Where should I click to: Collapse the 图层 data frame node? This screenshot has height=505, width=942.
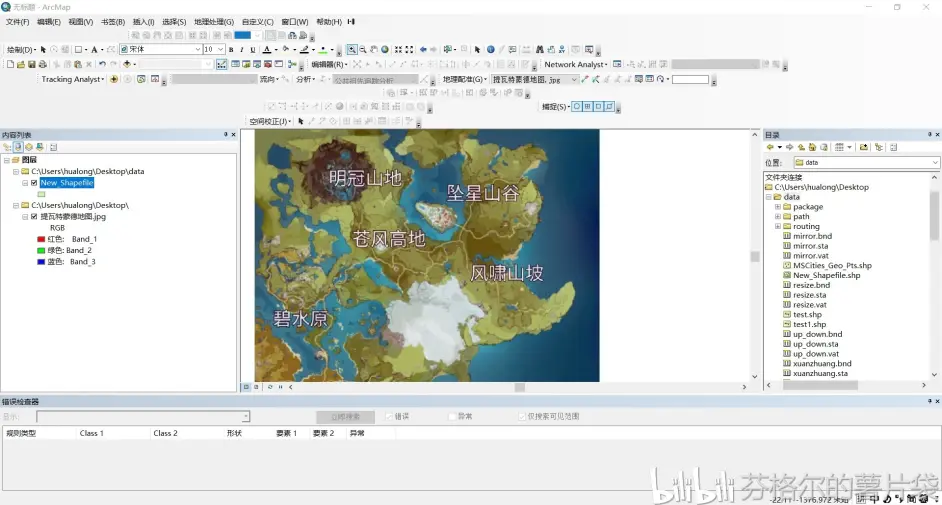7,160
